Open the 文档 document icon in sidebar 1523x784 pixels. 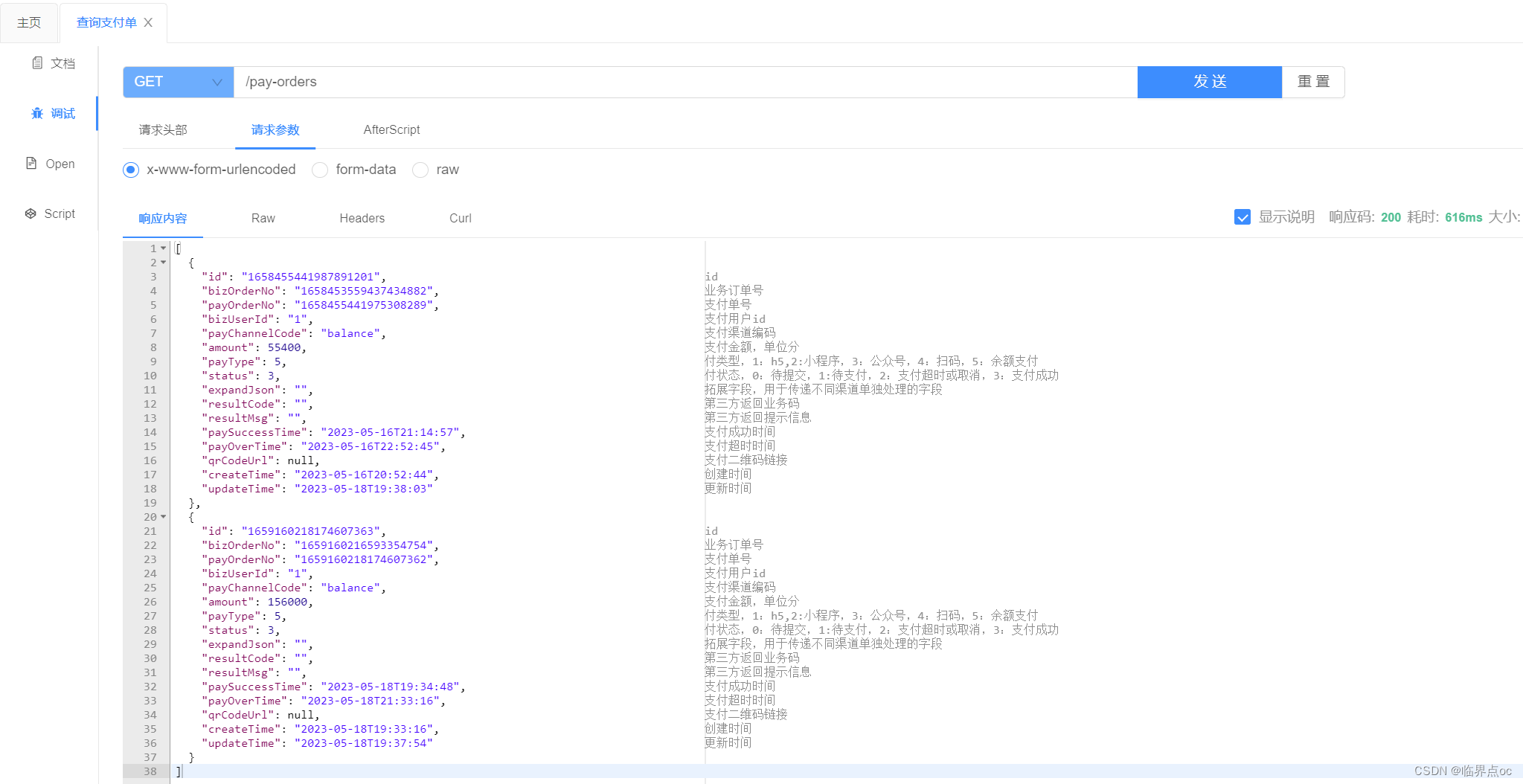(37, 62)
